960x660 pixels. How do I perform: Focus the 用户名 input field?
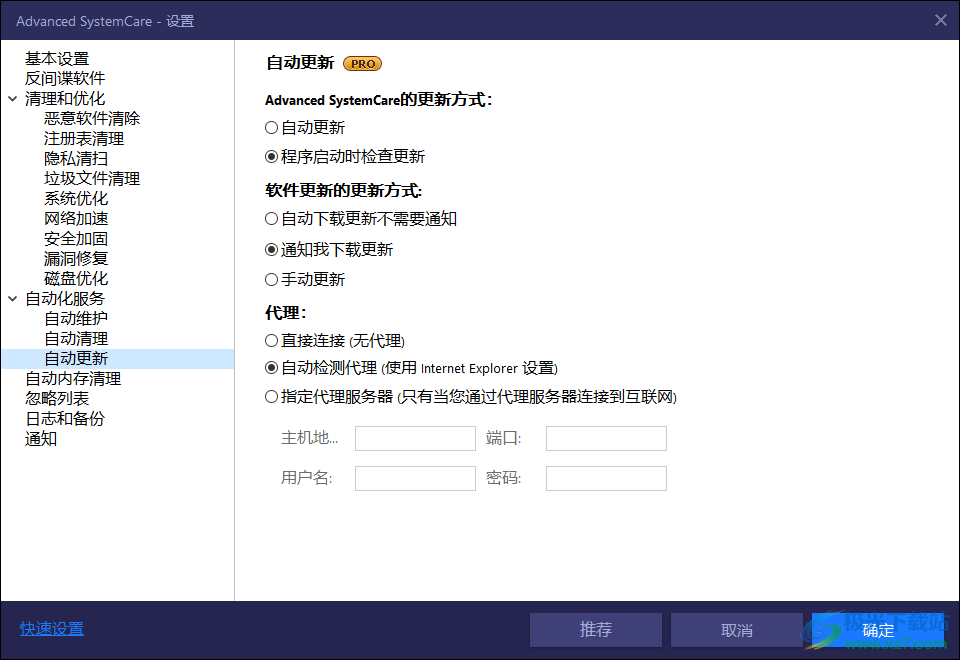(x=415, y=478)
